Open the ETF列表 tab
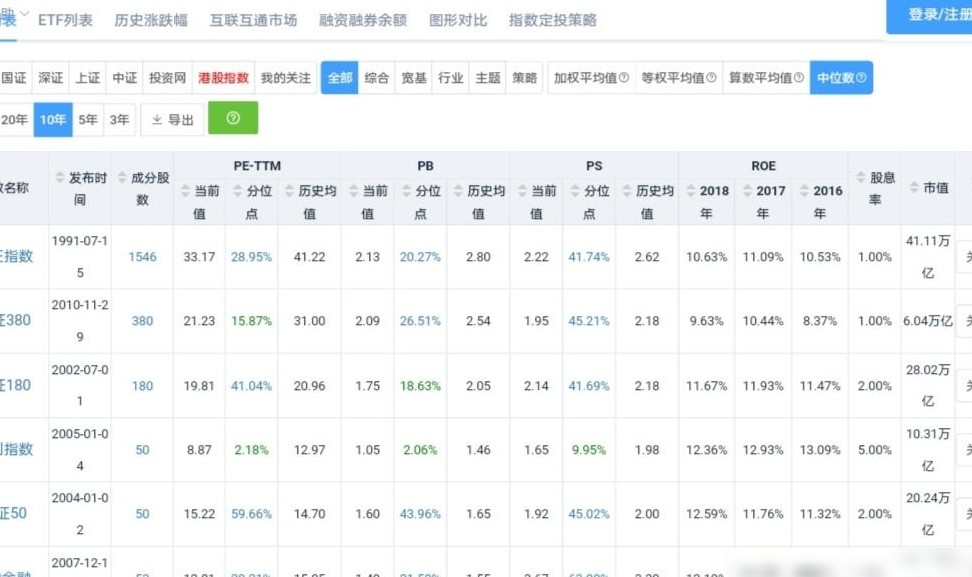972x577 pixels. point(65,20)
